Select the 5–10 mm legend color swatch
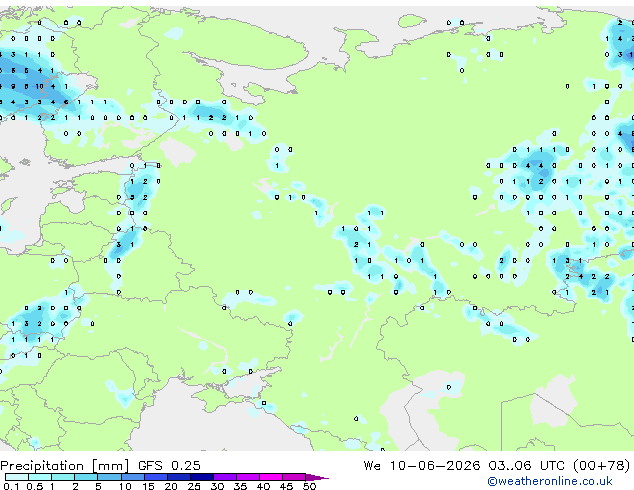This screenshot has width=634, height=490. point(109,477)
